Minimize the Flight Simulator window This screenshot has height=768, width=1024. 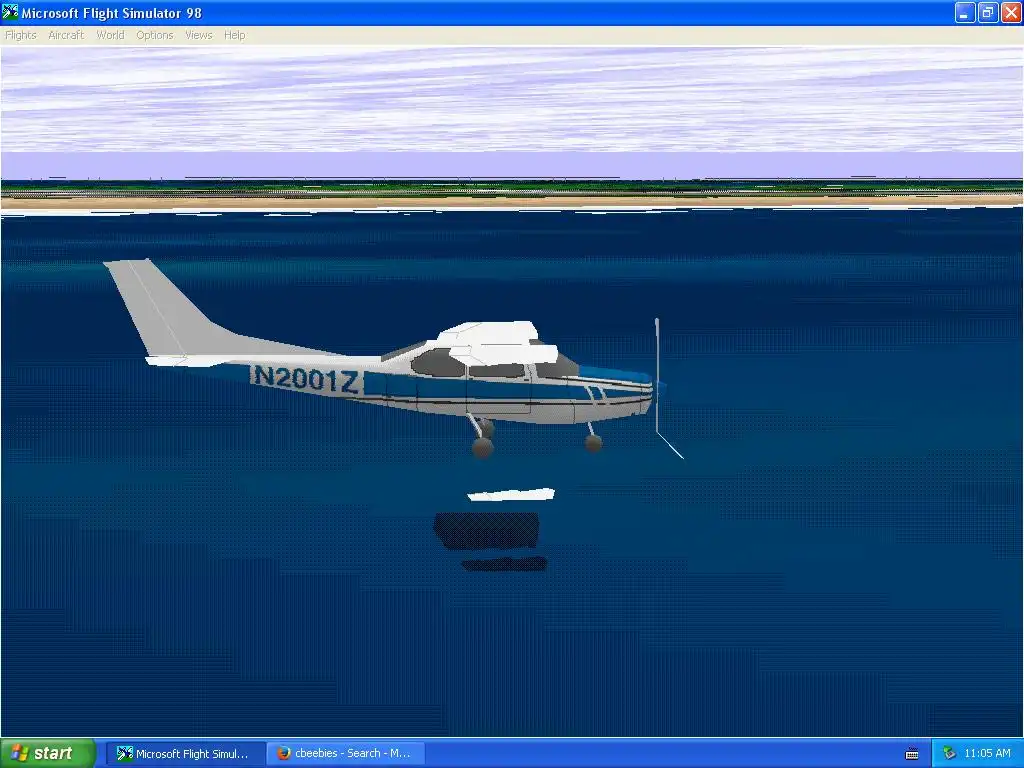[965, 12]
